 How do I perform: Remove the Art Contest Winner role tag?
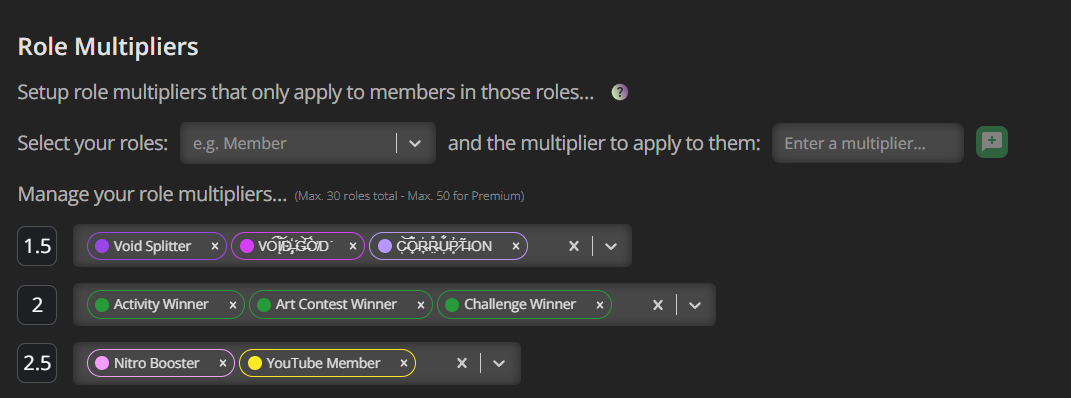tap(421, 304)
